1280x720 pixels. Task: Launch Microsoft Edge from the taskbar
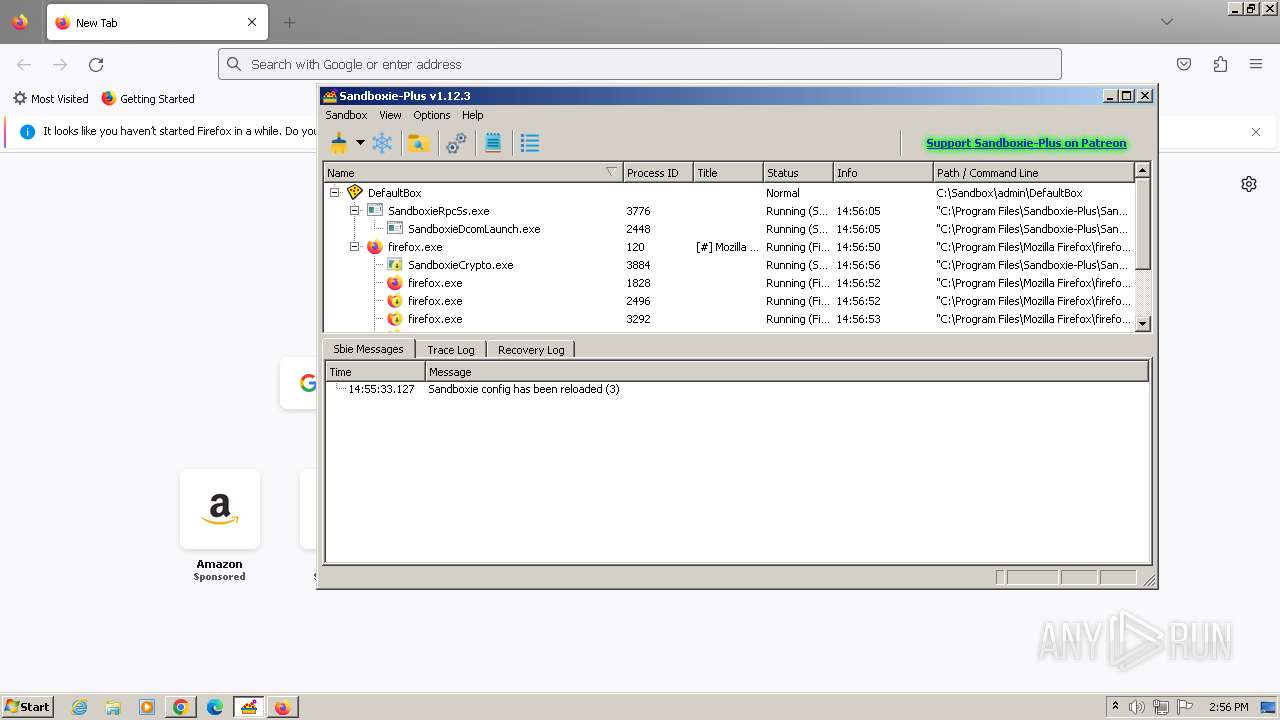(x=214, y=707)
